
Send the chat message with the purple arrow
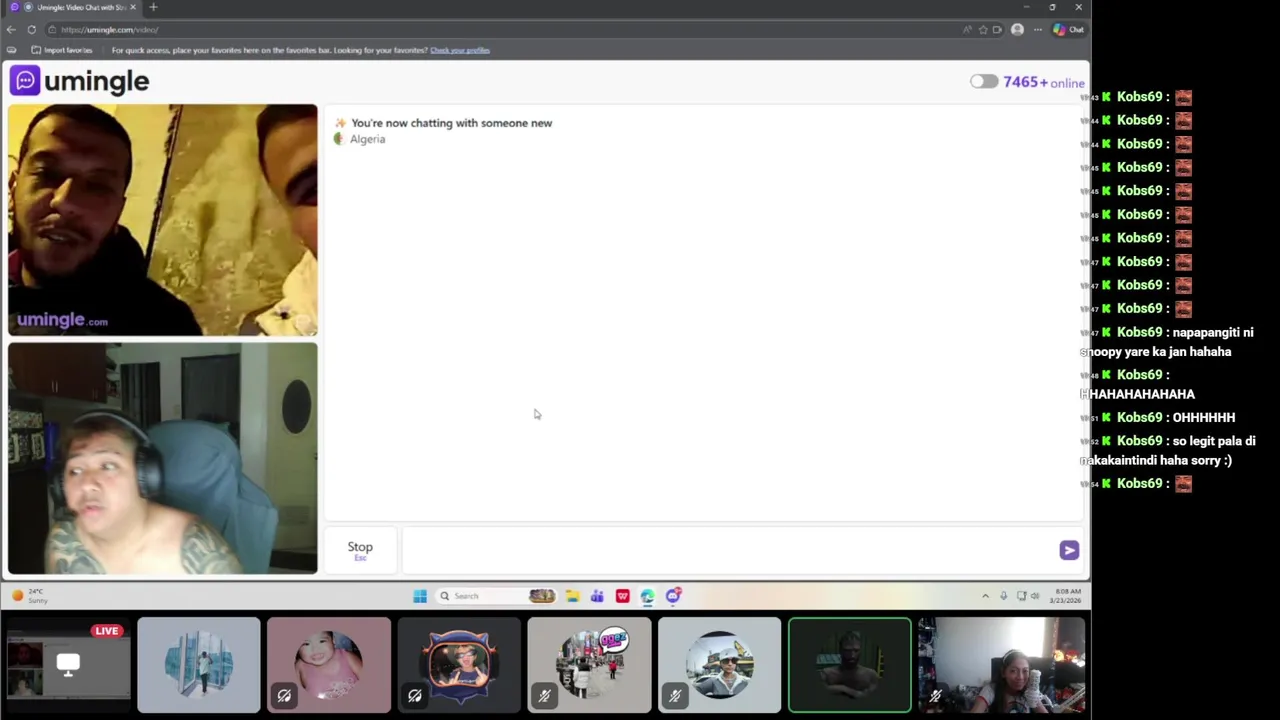(x=1069, y=550)
